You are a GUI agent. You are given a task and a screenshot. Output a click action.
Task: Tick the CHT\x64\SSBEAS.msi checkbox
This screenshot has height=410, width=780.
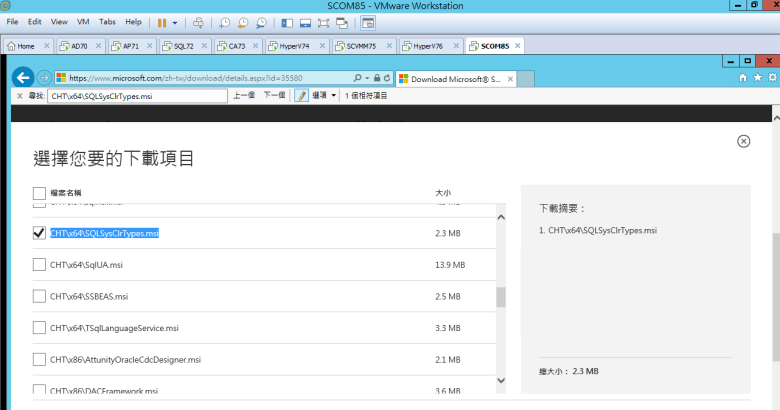[x=39, y=296]
